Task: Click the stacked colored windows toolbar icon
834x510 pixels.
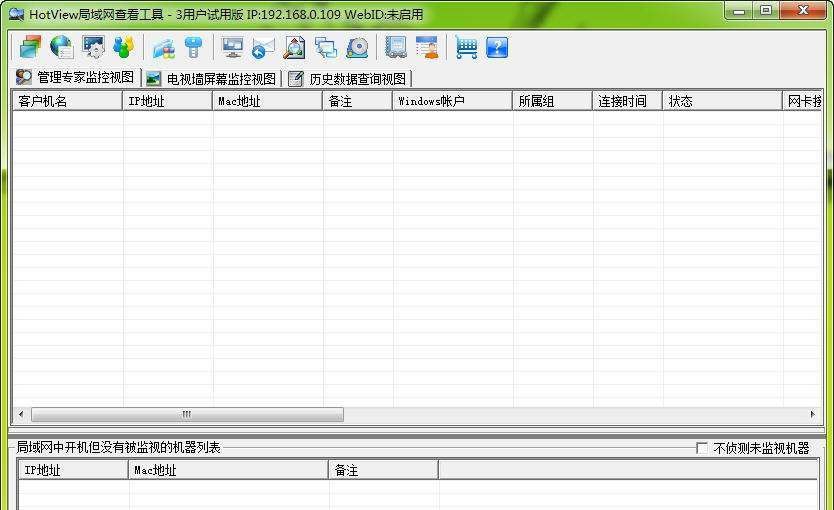Action: 30,47
